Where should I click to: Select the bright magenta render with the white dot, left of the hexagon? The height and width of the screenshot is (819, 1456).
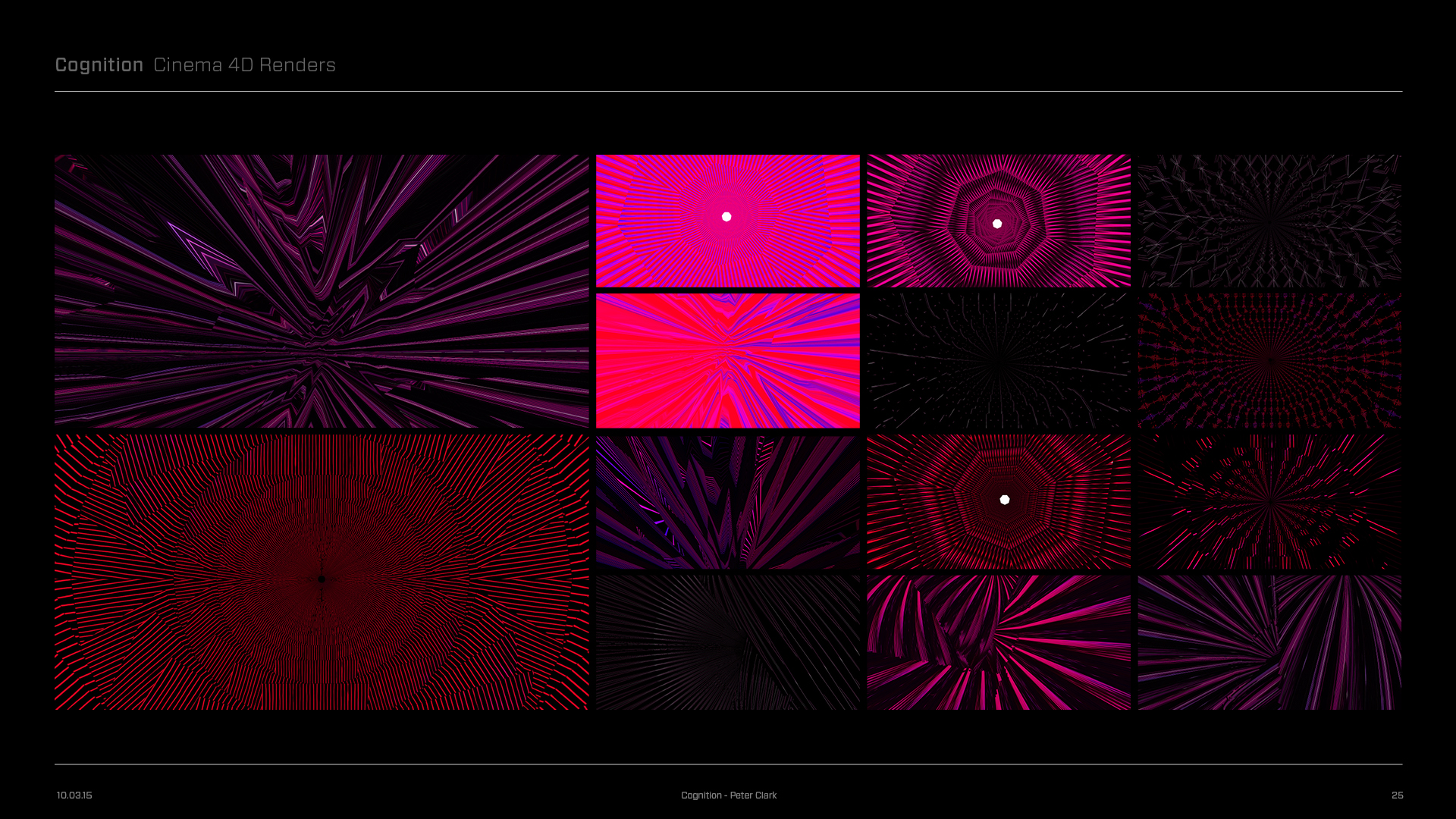(x=728, y=221)
